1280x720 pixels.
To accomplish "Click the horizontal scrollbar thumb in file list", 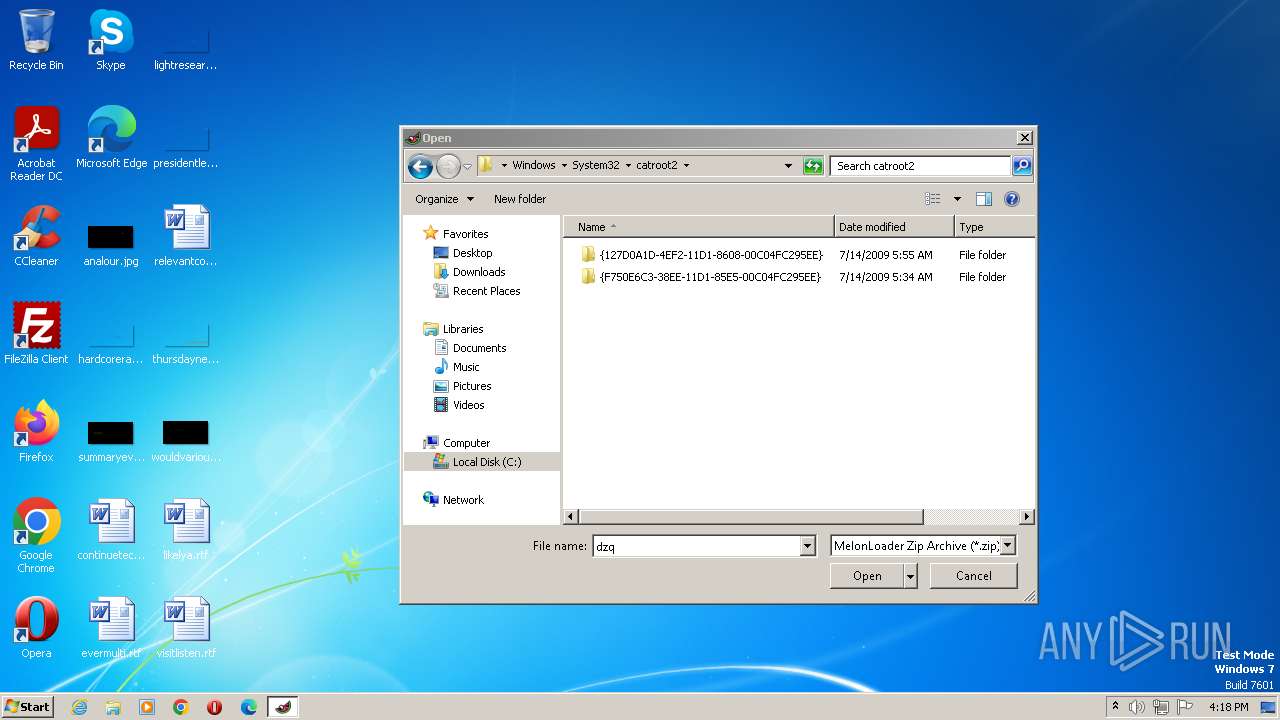I will [750, 517].
